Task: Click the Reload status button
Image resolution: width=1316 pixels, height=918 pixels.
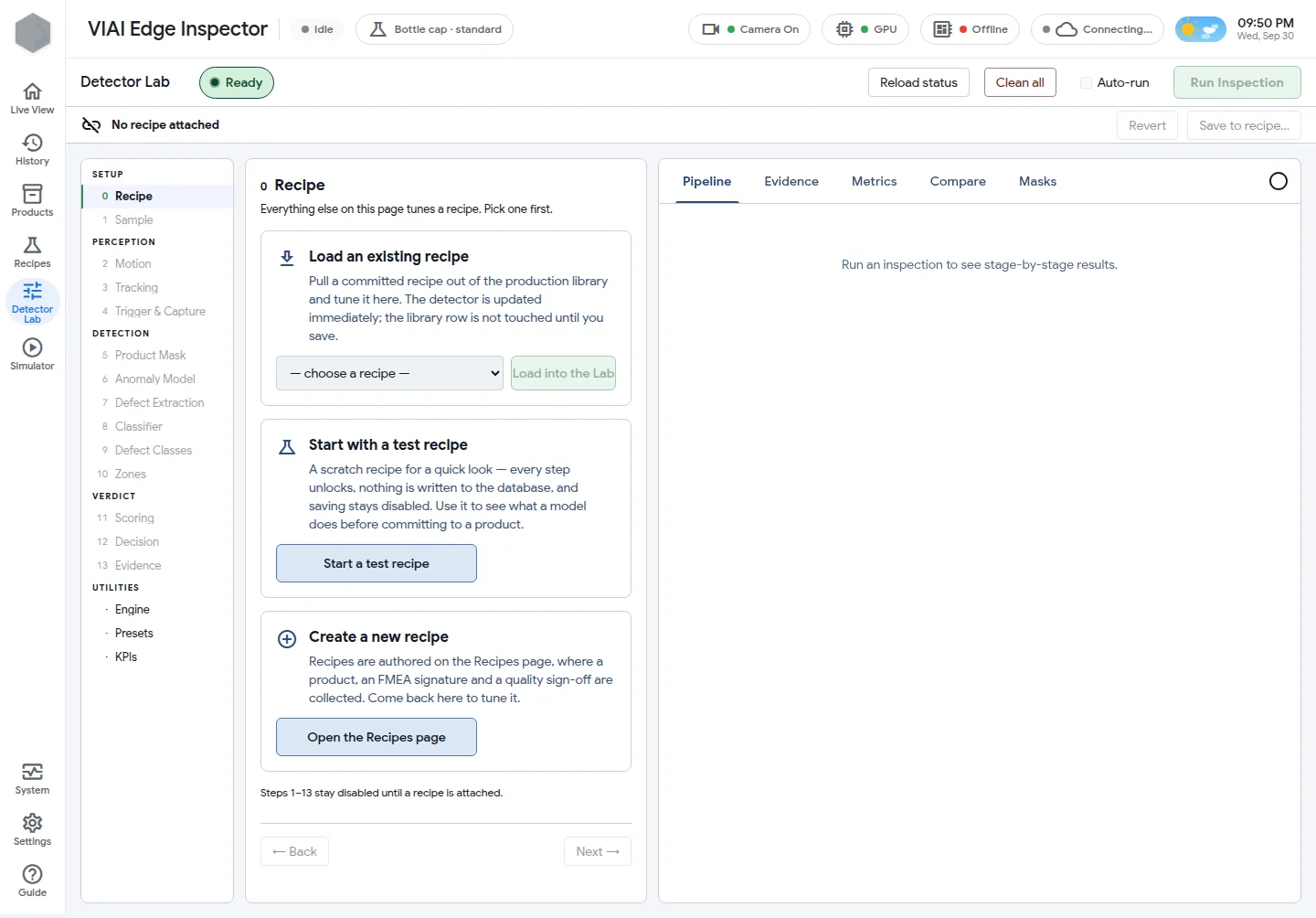Action: tap(918, 82)
